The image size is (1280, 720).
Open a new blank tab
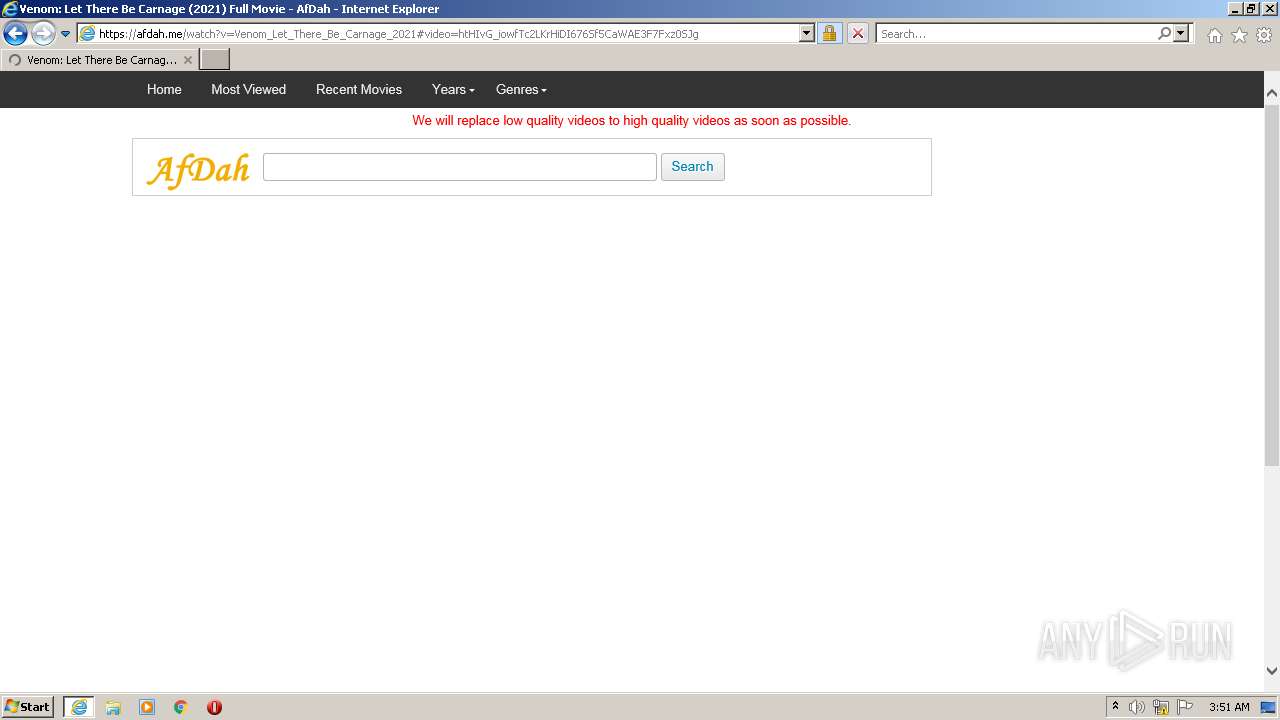[215, 60]
